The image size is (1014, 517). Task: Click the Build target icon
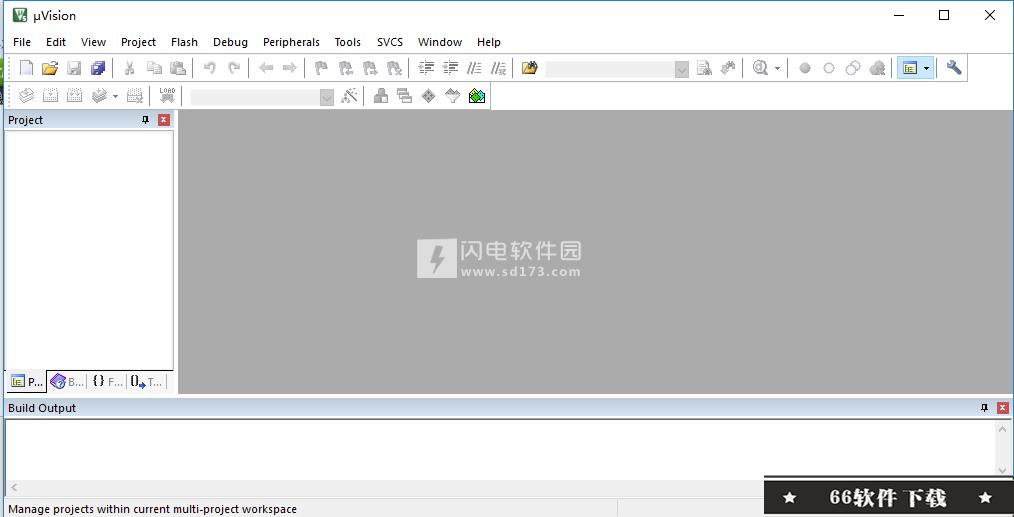pyautogui.click(x=50, y=96)
